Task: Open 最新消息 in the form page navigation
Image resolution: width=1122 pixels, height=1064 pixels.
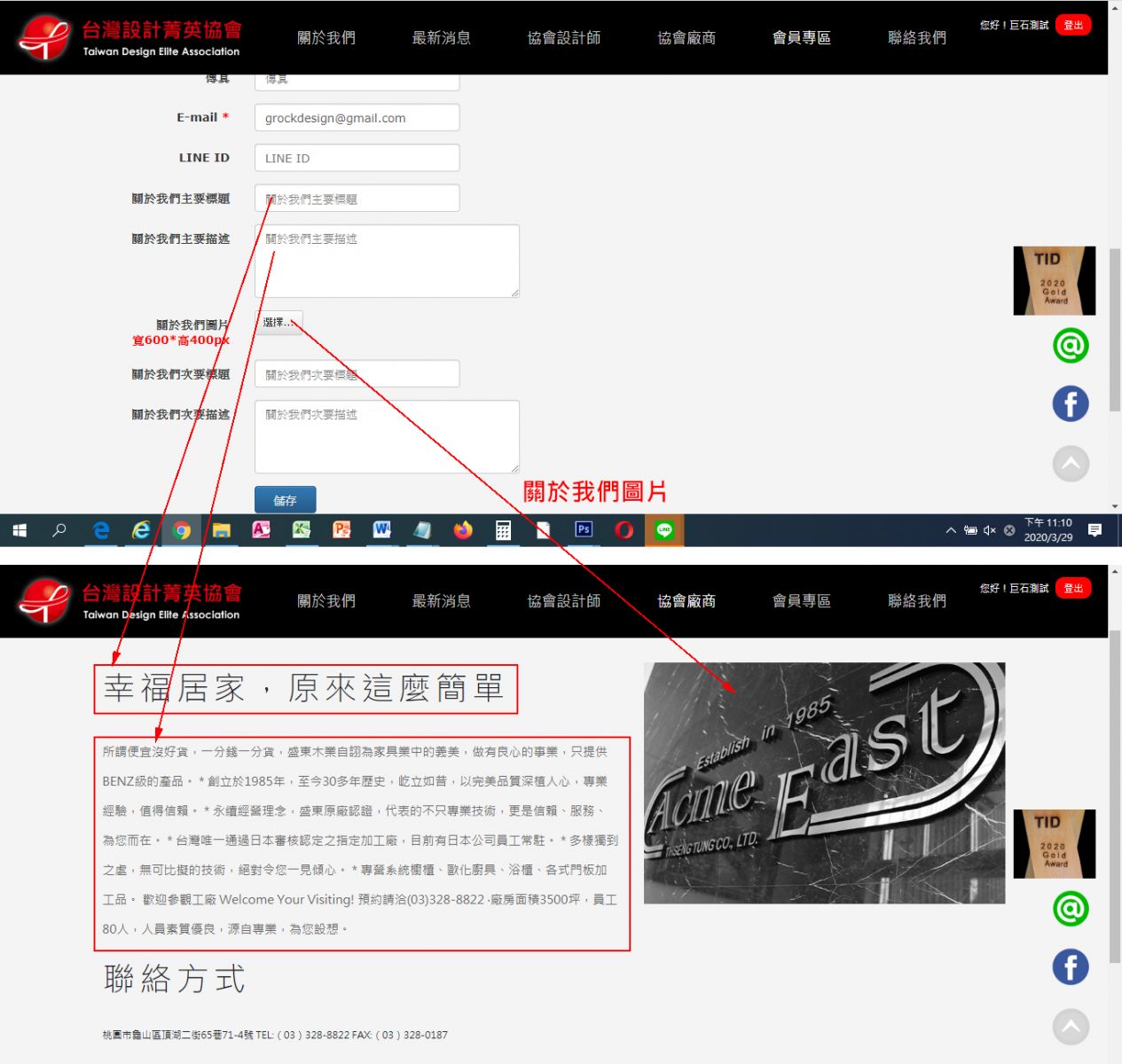Action: click(442, 37)
